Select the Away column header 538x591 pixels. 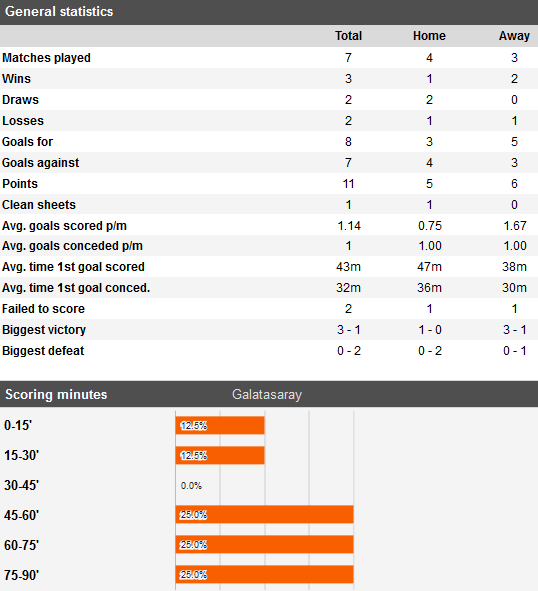(x=514, y=36)
